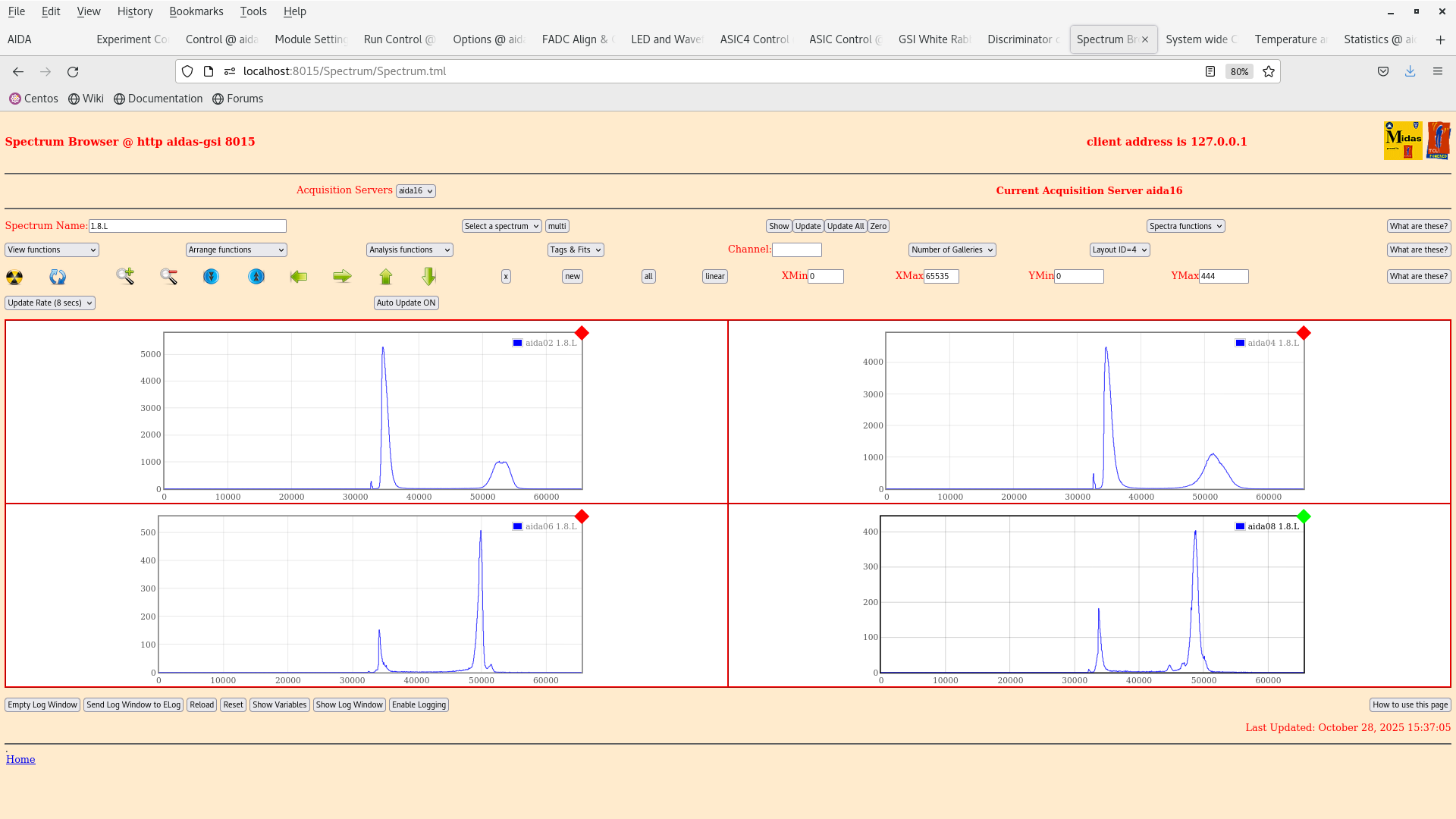
Task: Open the Select a spectrum dropdown
Action: [501, 225]
